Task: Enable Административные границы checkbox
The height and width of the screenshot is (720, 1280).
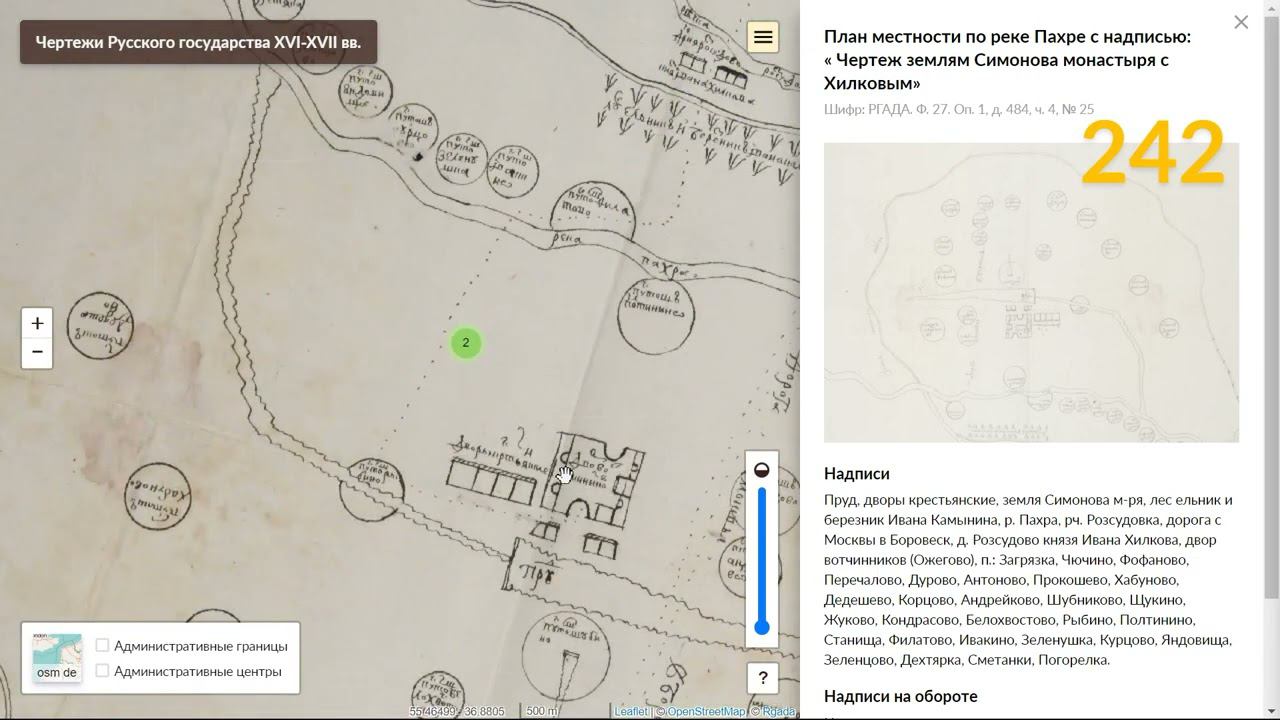Action: (102, 645)
